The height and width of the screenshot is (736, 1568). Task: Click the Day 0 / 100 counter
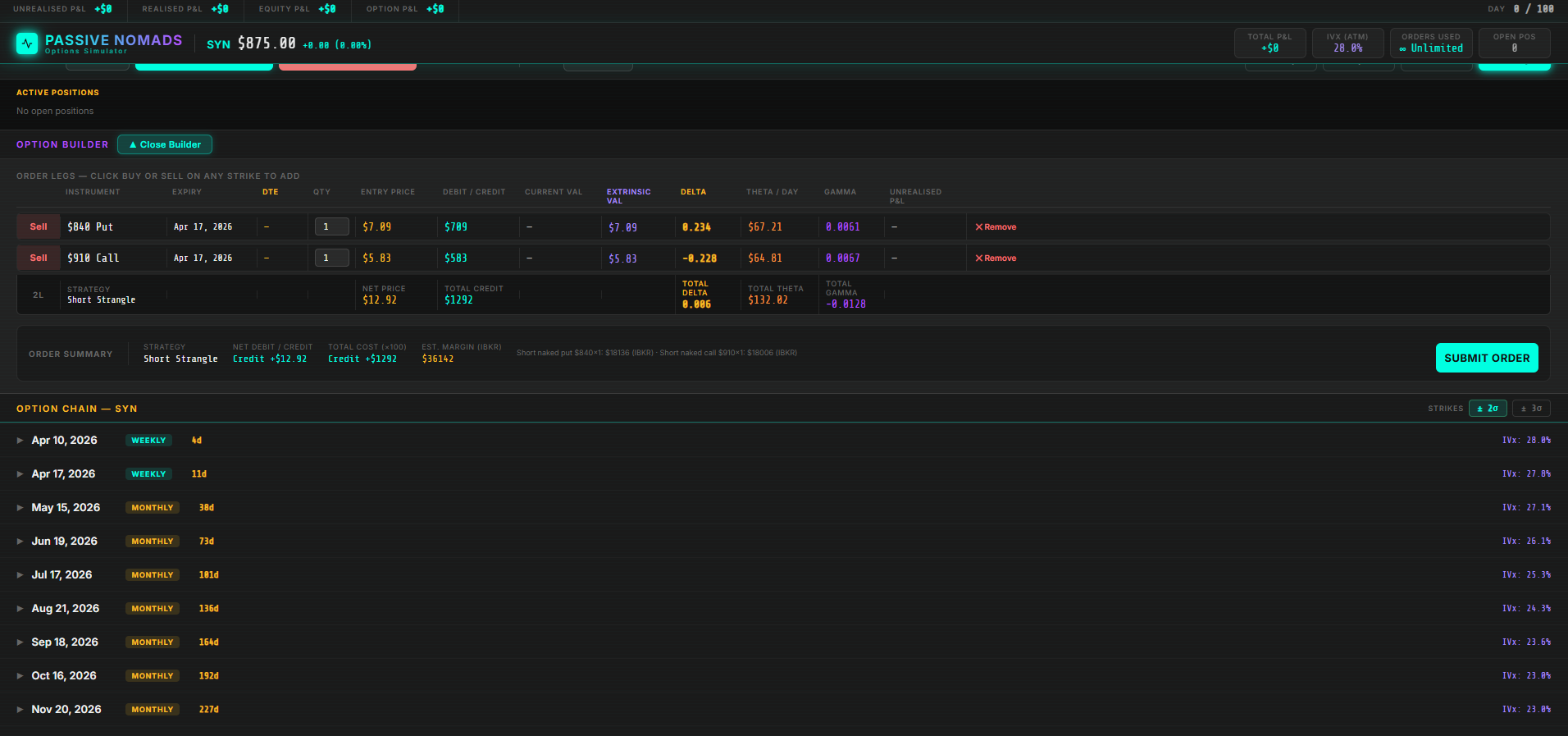1520,9
